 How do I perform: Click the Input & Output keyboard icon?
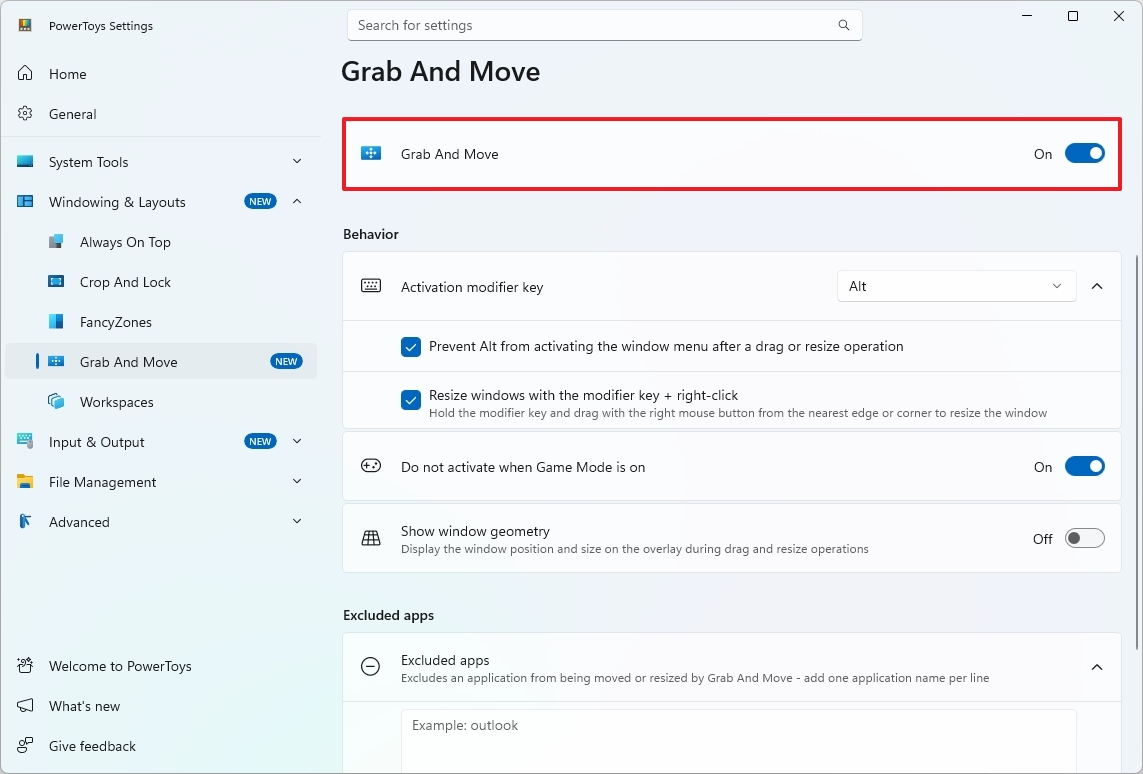[25, 441]
